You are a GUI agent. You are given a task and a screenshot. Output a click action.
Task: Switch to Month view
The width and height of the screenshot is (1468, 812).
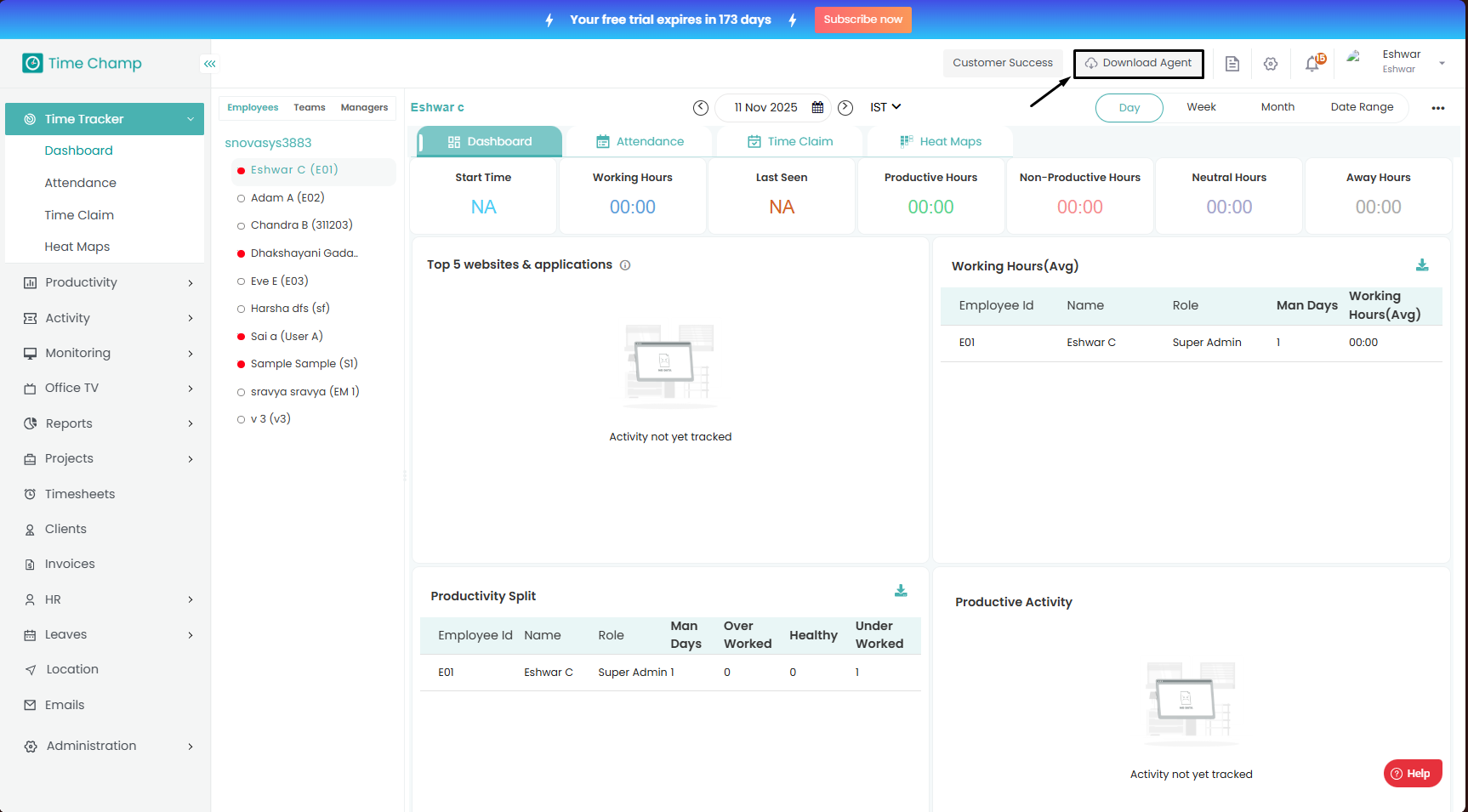point(1277,107)
